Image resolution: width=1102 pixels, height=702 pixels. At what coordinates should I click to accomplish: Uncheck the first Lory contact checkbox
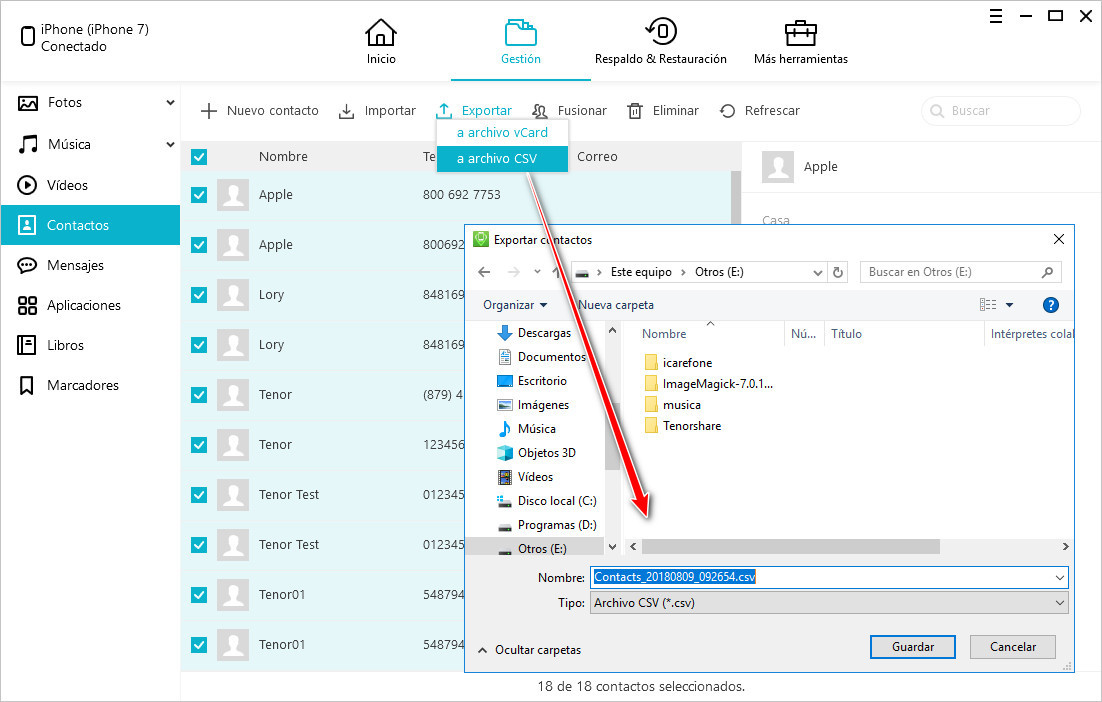coord(199,294)
